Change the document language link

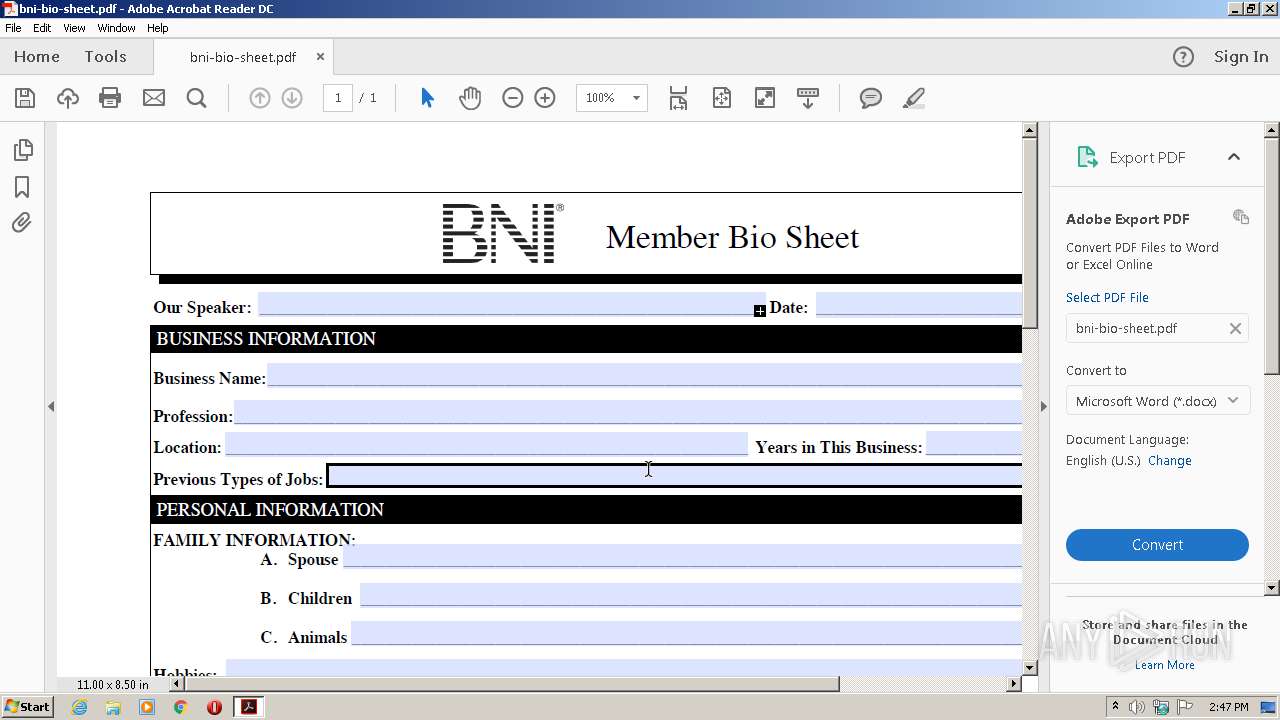point(1169,461)
